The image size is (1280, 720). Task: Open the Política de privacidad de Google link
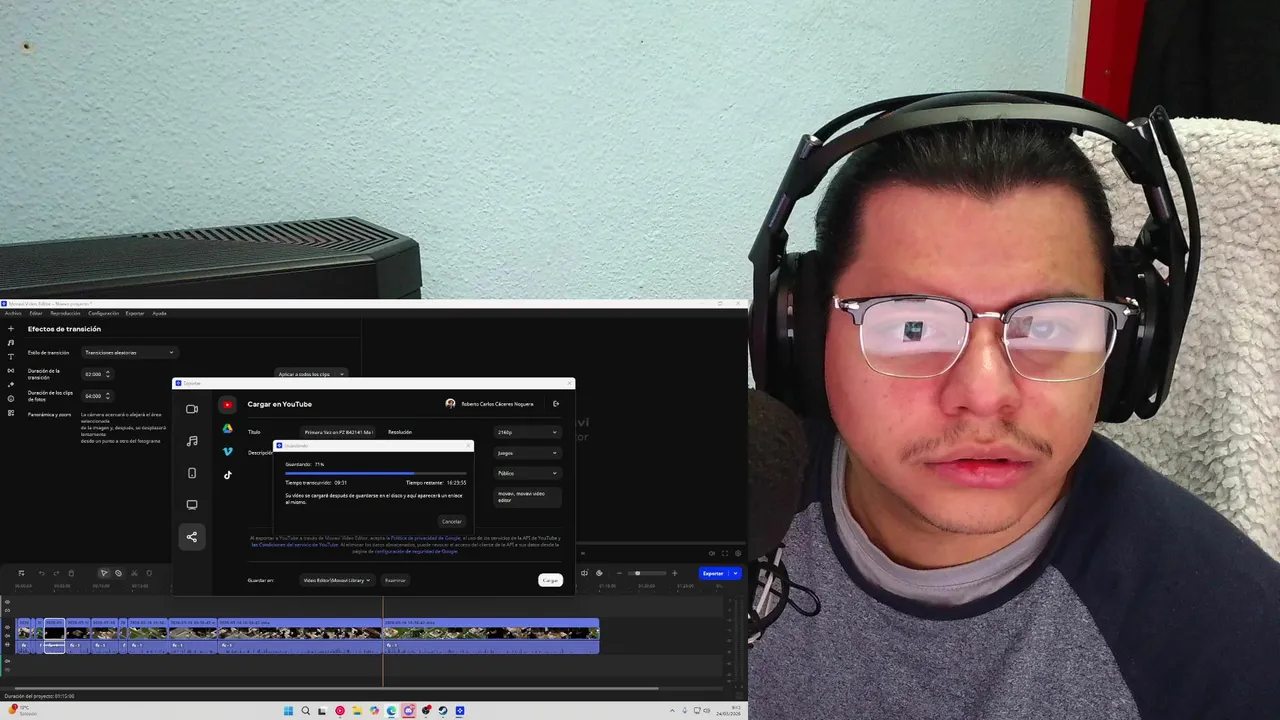426,538
